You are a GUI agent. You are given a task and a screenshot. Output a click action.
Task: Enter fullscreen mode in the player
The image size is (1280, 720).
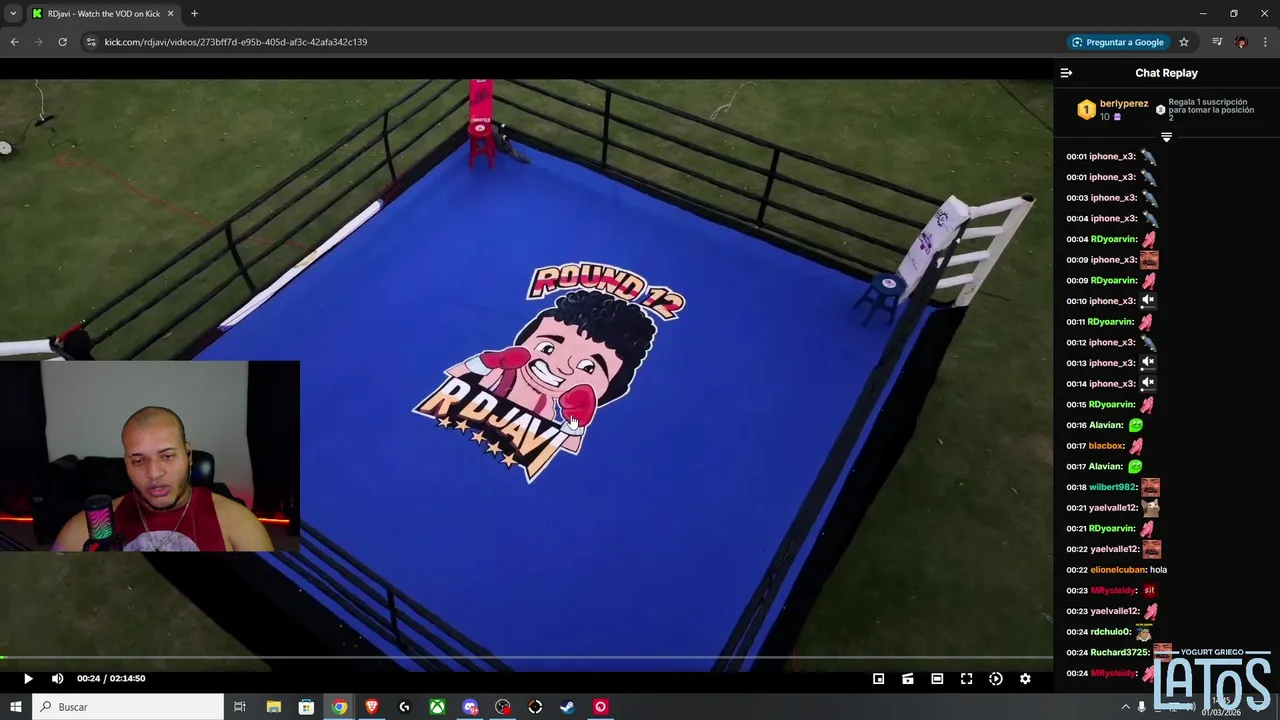[966, 679]
